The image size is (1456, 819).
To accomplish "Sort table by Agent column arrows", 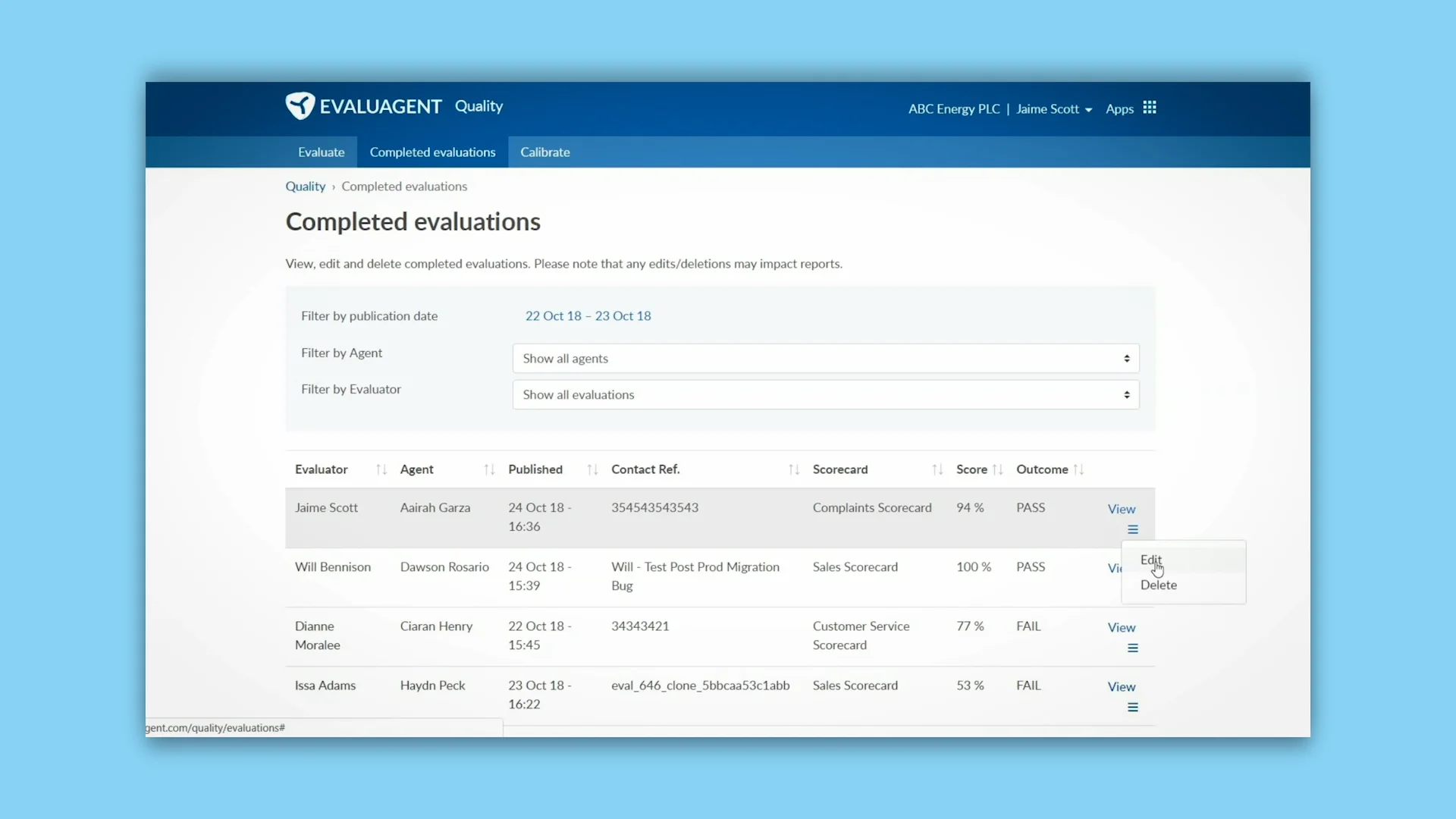I will tap(489, 470).
